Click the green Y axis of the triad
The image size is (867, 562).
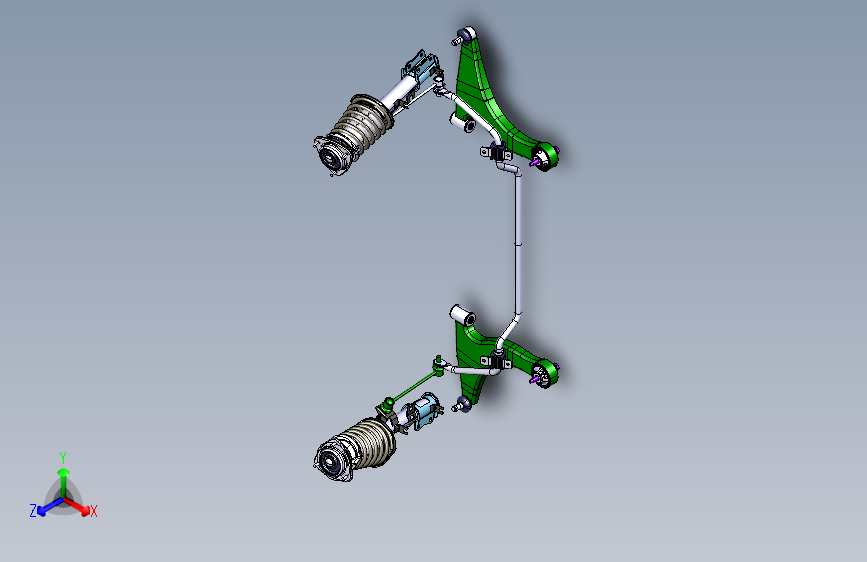click(x=64, y=482)
